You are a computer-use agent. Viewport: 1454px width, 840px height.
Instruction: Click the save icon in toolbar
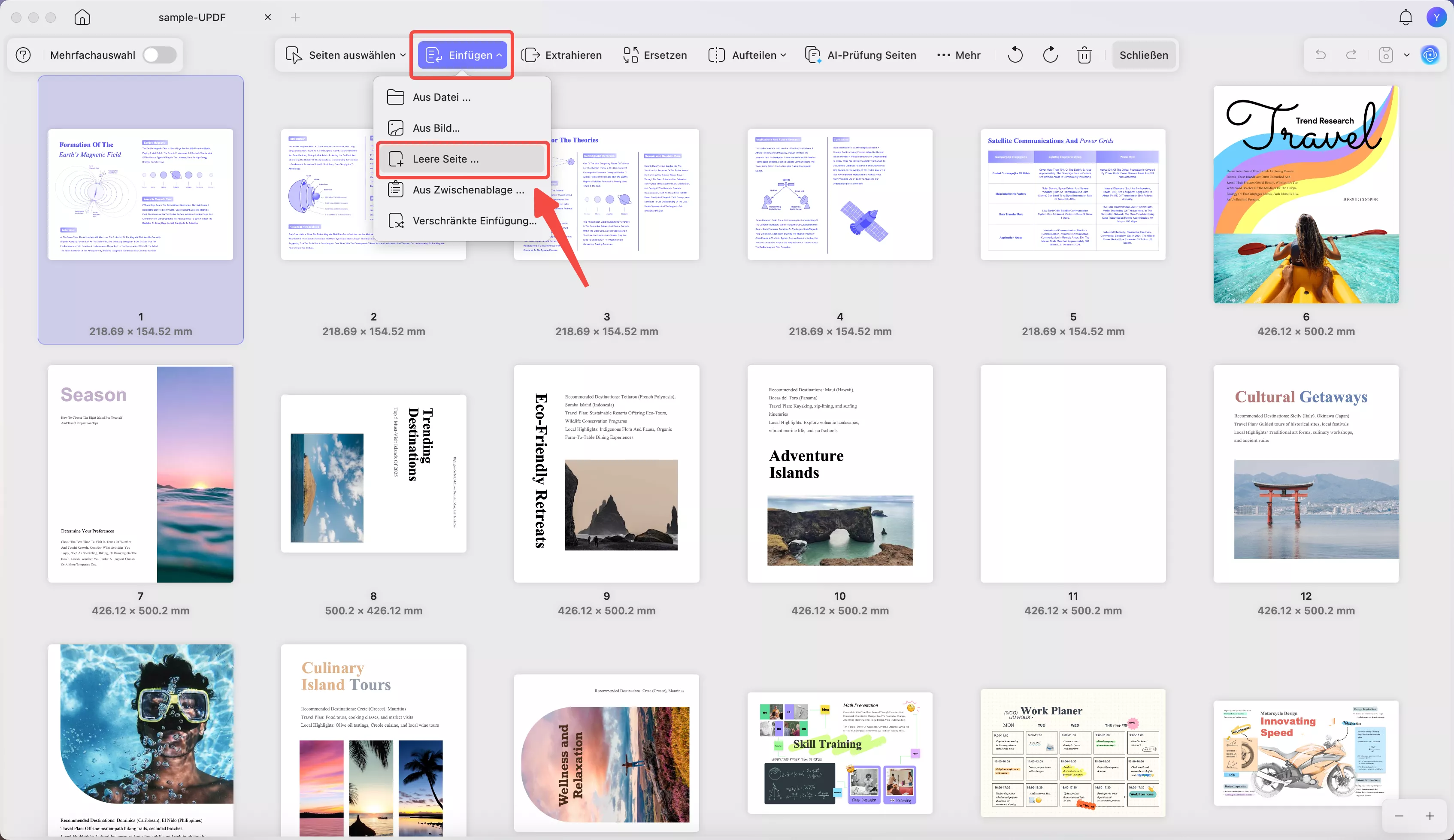(1386, 55)
